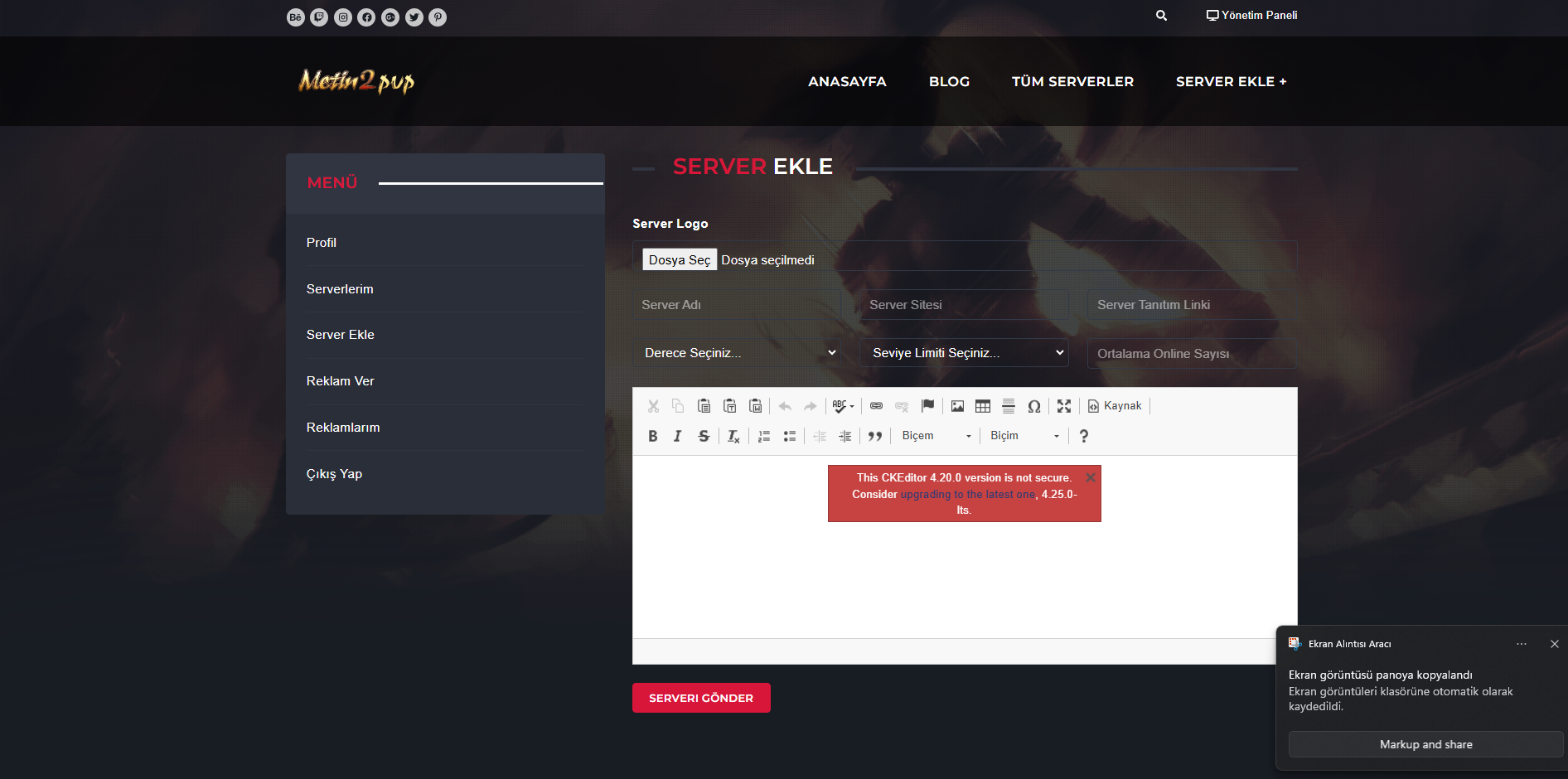Open the Derece Seçiniz dropdown
1568x779 pixels.
coord(737,353)
